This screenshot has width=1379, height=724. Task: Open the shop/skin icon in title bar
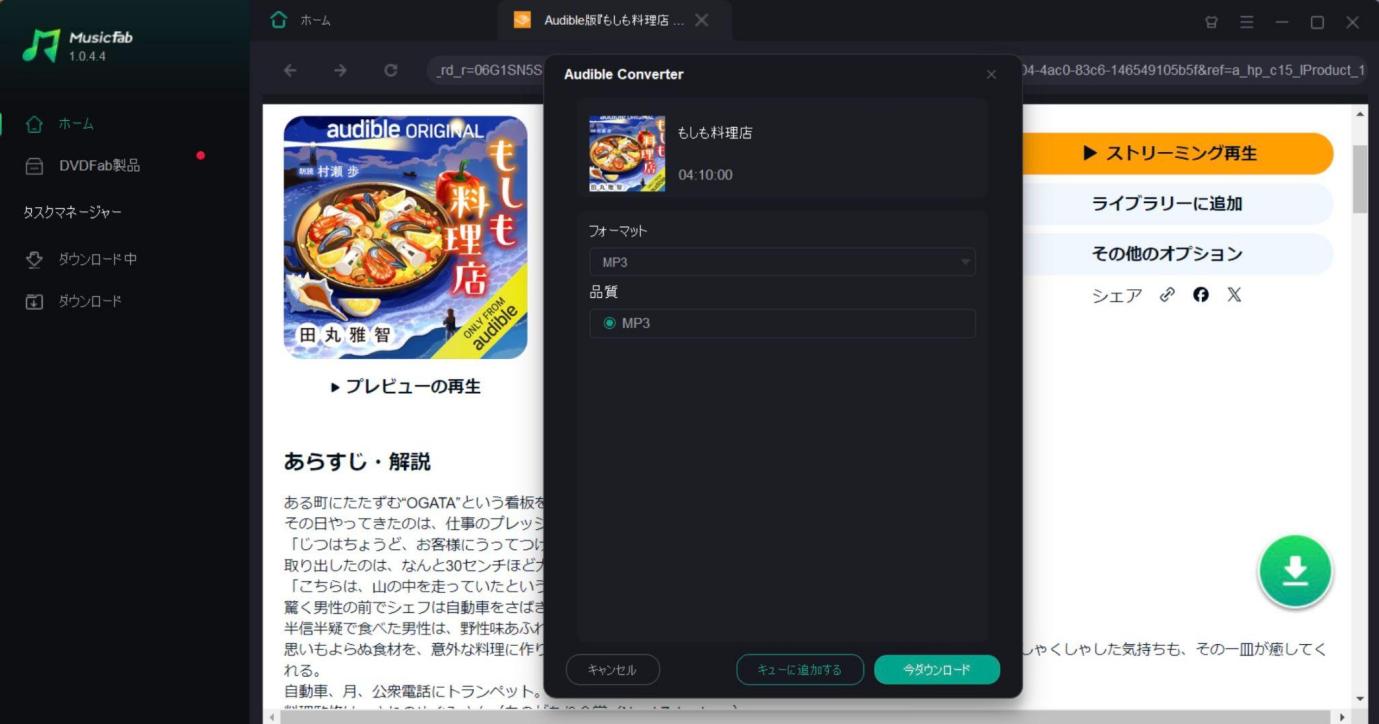coord(1211,22)
